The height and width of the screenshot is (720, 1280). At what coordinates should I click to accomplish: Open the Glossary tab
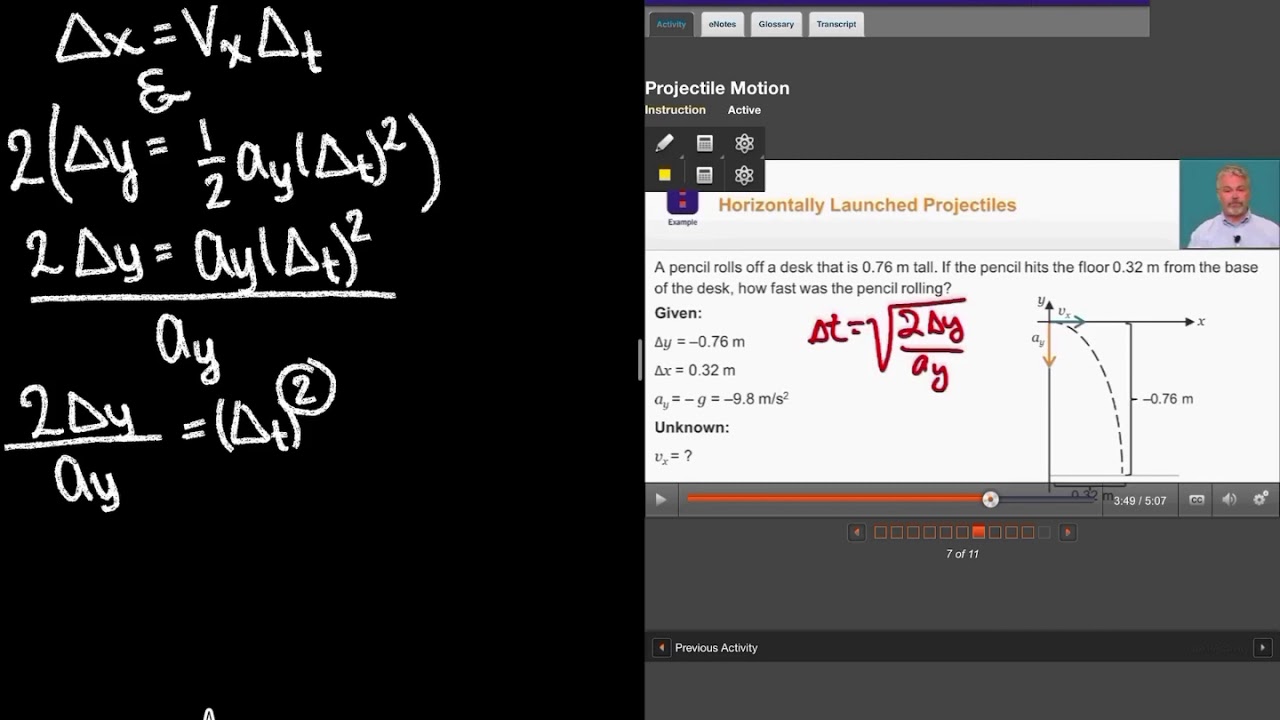(776, 24)
